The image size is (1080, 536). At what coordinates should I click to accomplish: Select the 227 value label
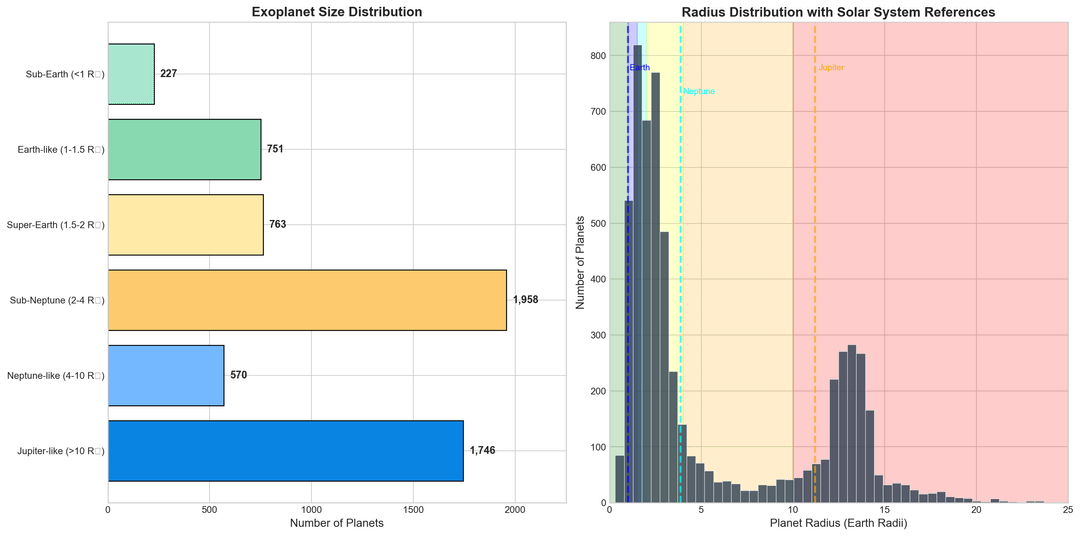pyautogui.click(x=168, y=74)
